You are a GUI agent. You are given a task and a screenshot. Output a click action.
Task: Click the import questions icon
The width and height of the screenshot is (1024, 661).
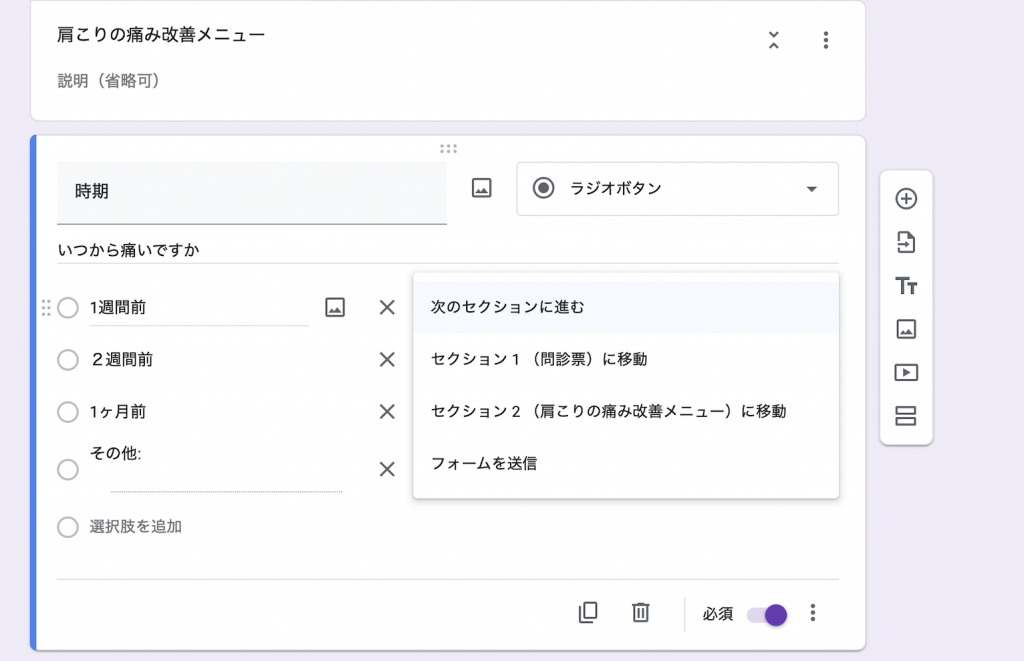pyautogui.click(x=906, y=242)
